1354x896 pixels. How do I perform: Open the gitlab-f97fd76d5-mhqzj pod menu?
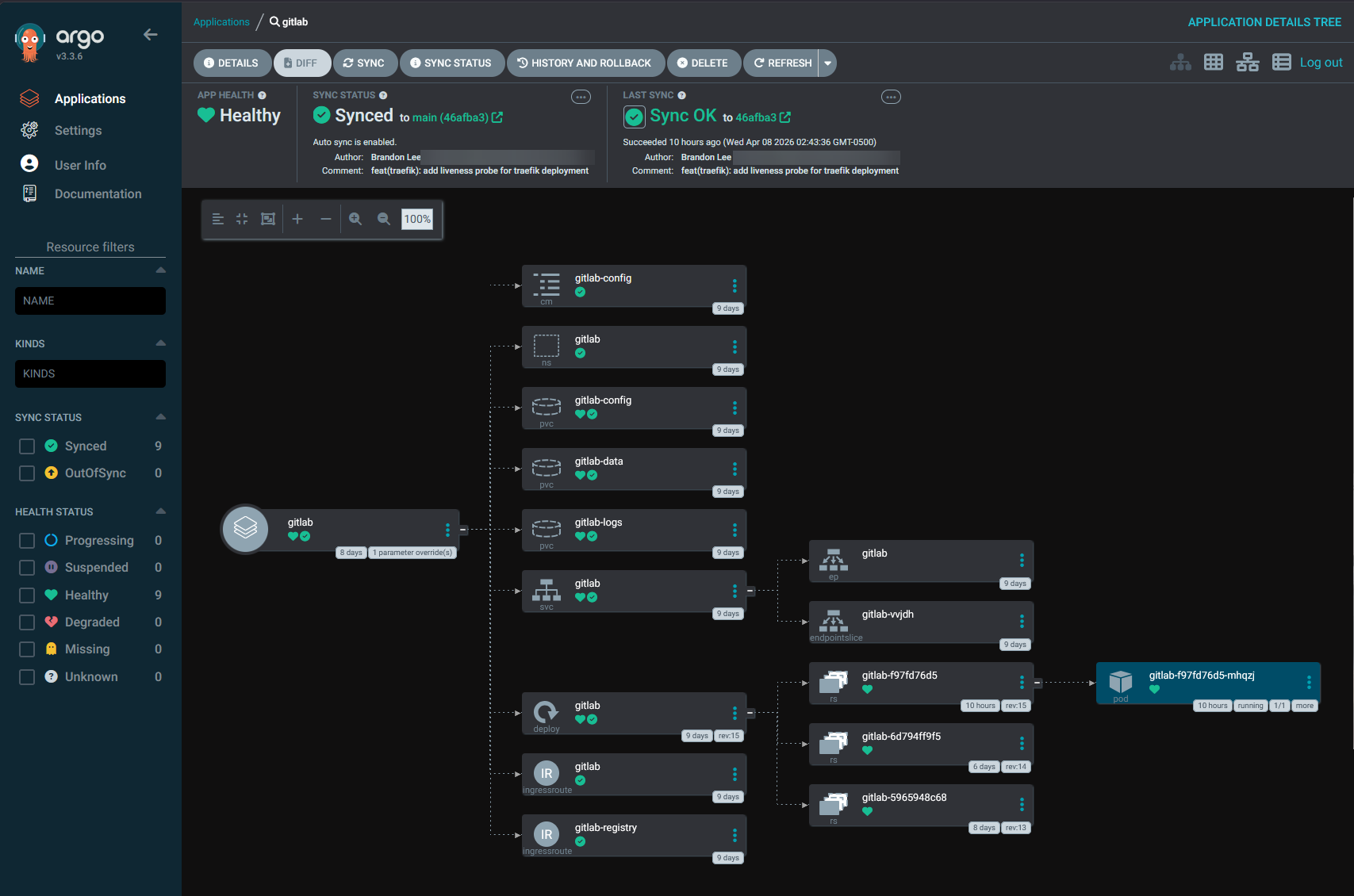[x=1309, y=682]
